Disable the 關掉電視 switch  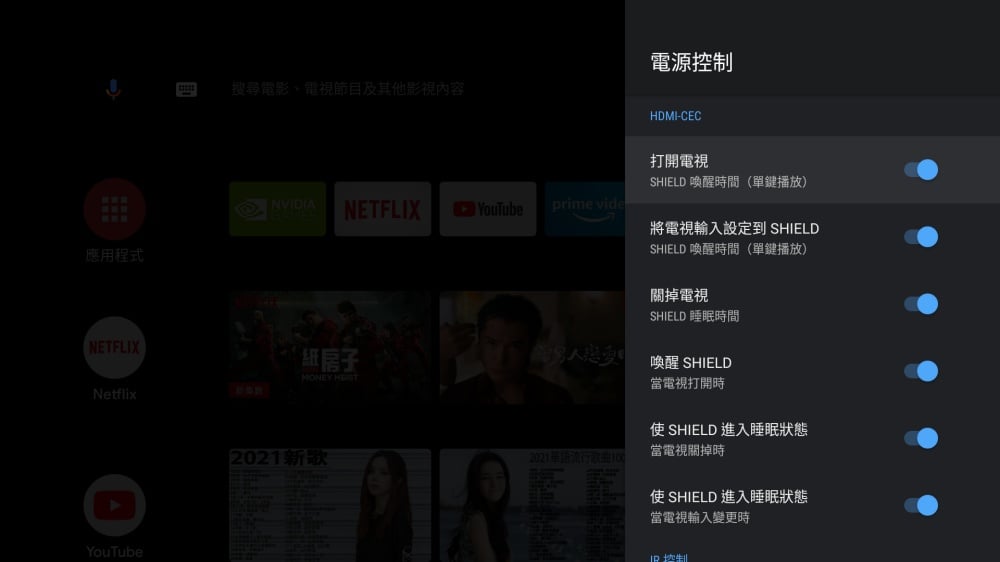click(920, 304)
